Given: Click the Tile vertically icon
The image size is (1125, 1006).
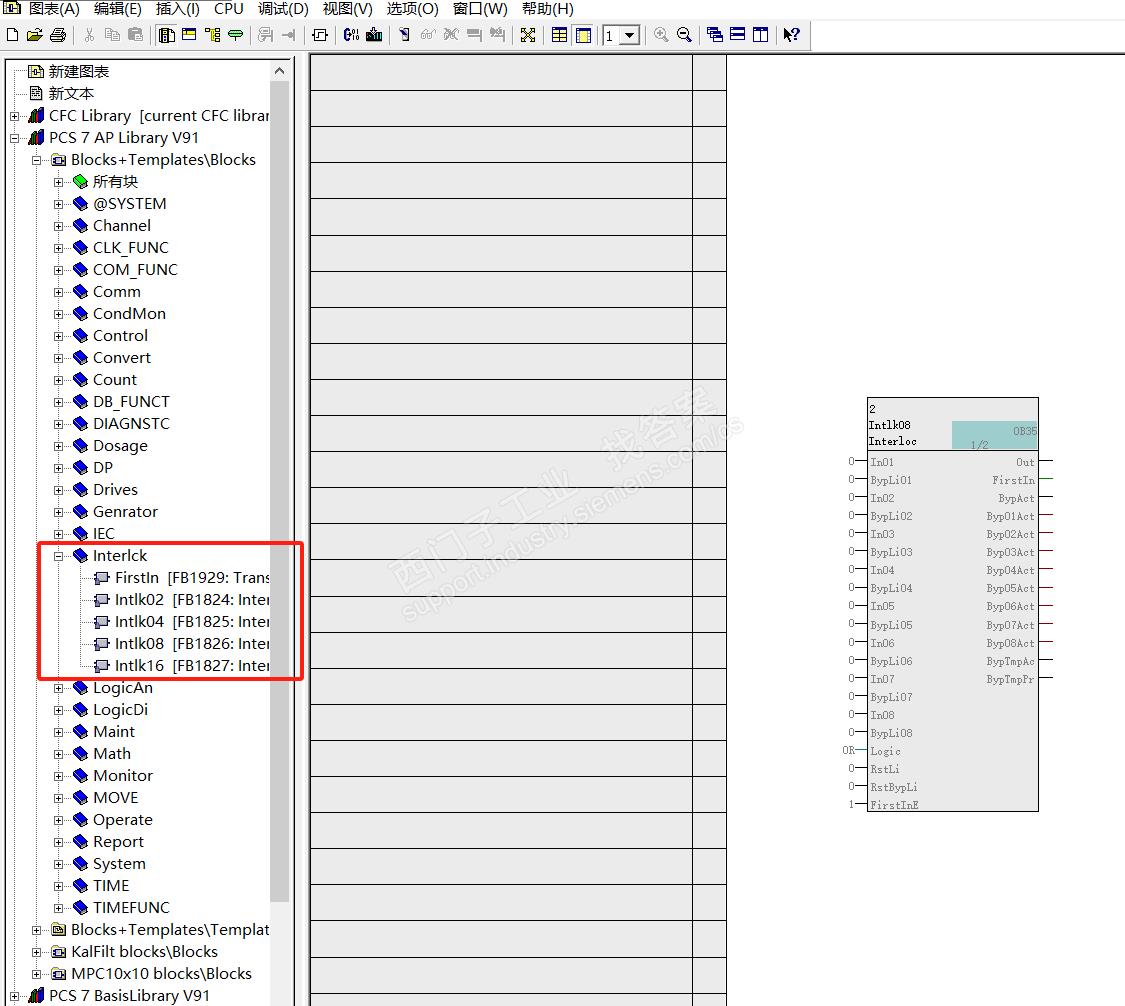Looking at the screenshot, I should [761, 34].
